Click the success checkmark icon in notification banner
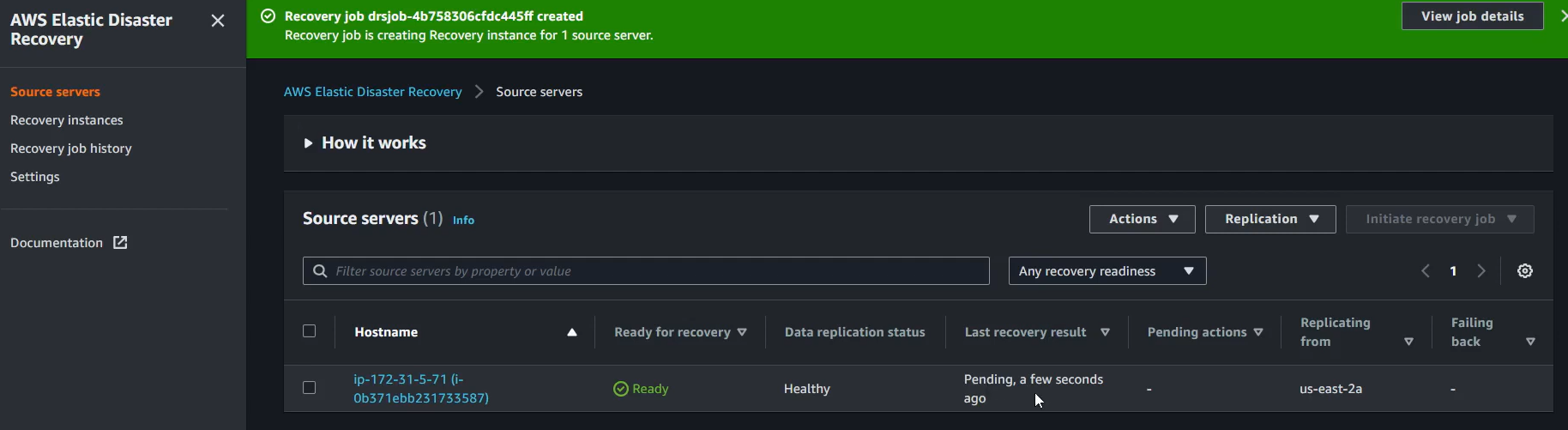 click(x=268, y=16)
